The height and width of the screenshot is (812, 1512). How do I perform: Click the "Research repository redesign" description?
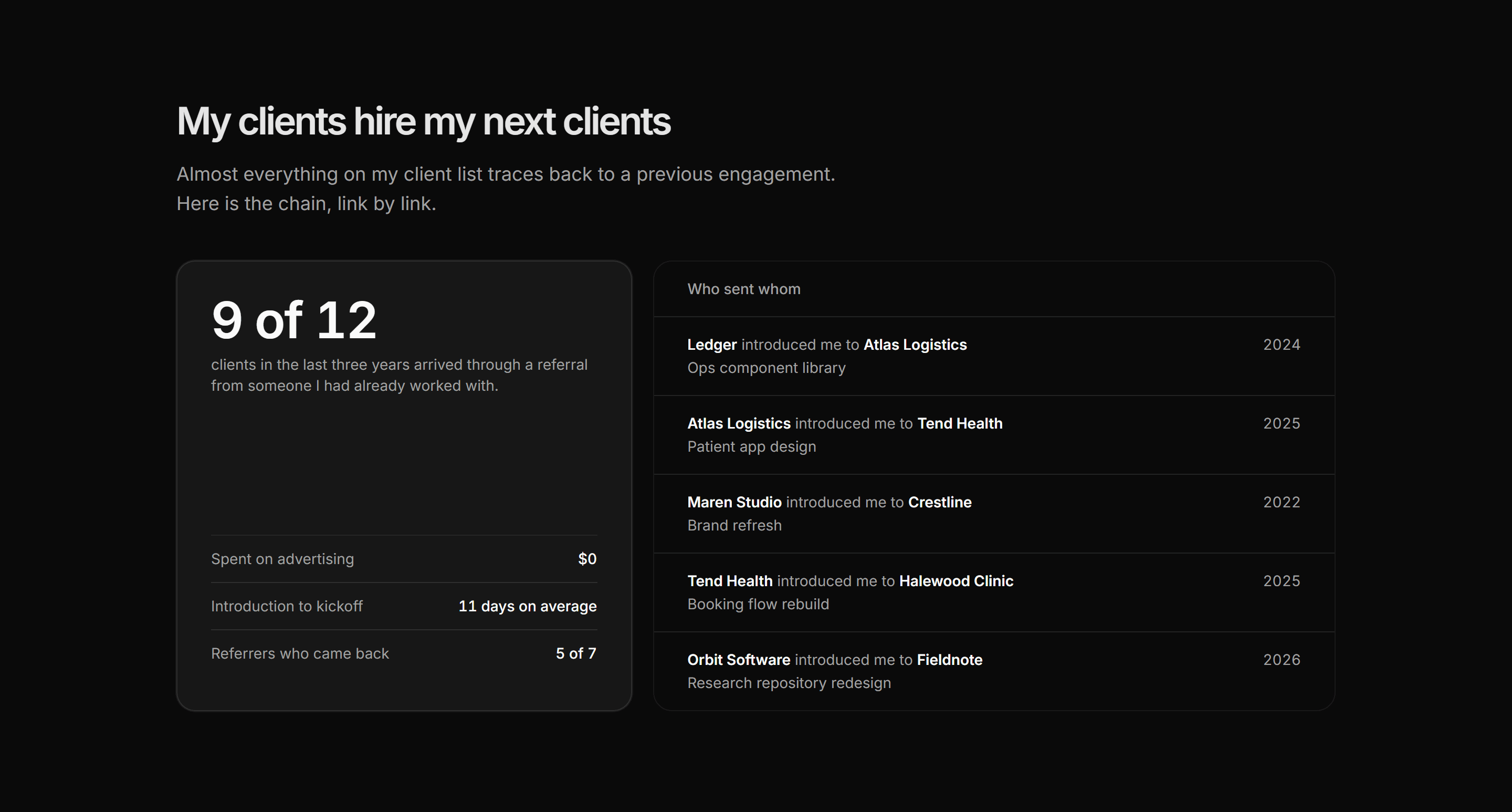[x=789, y=683]
